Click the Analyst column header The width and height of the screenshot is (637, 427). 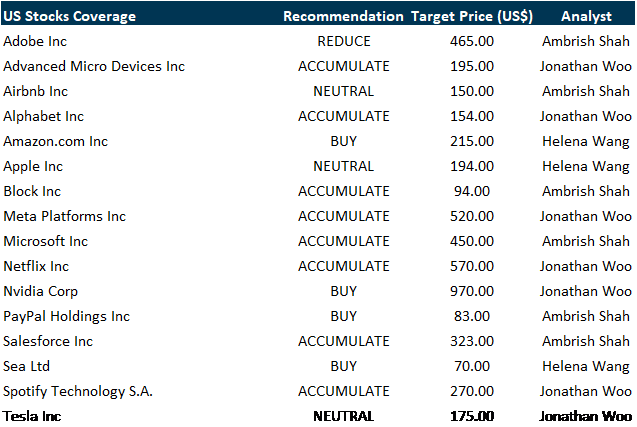[x=586, y=16]
